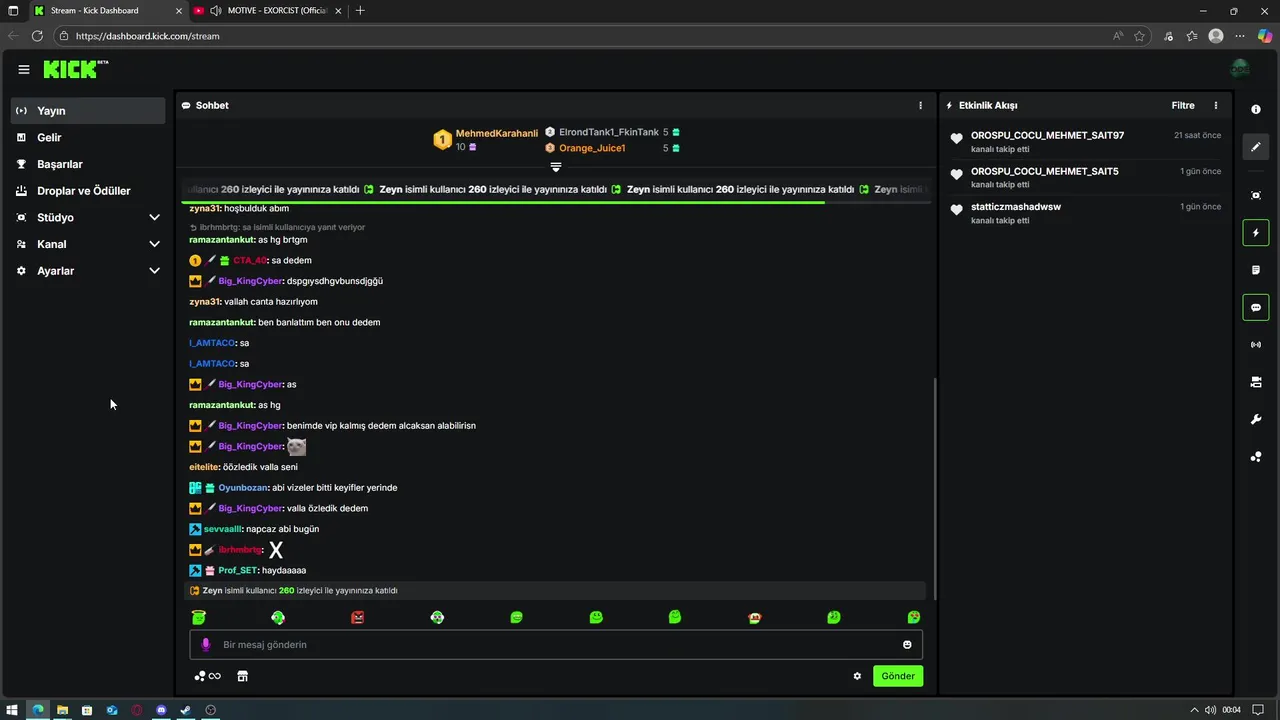Click username eitelite in chat
This screenshot has width=1280, height=720.
tap(202, 467)
